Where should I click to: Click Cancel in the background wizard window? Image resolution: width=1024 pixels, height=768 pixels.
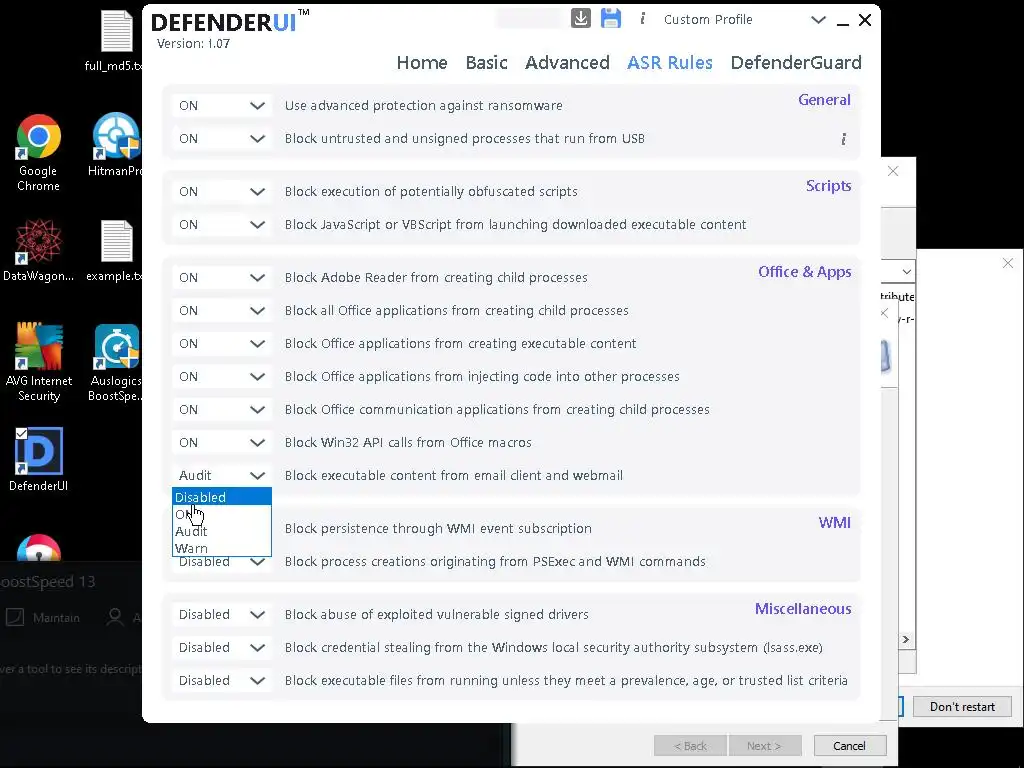(x=850, y=746)
